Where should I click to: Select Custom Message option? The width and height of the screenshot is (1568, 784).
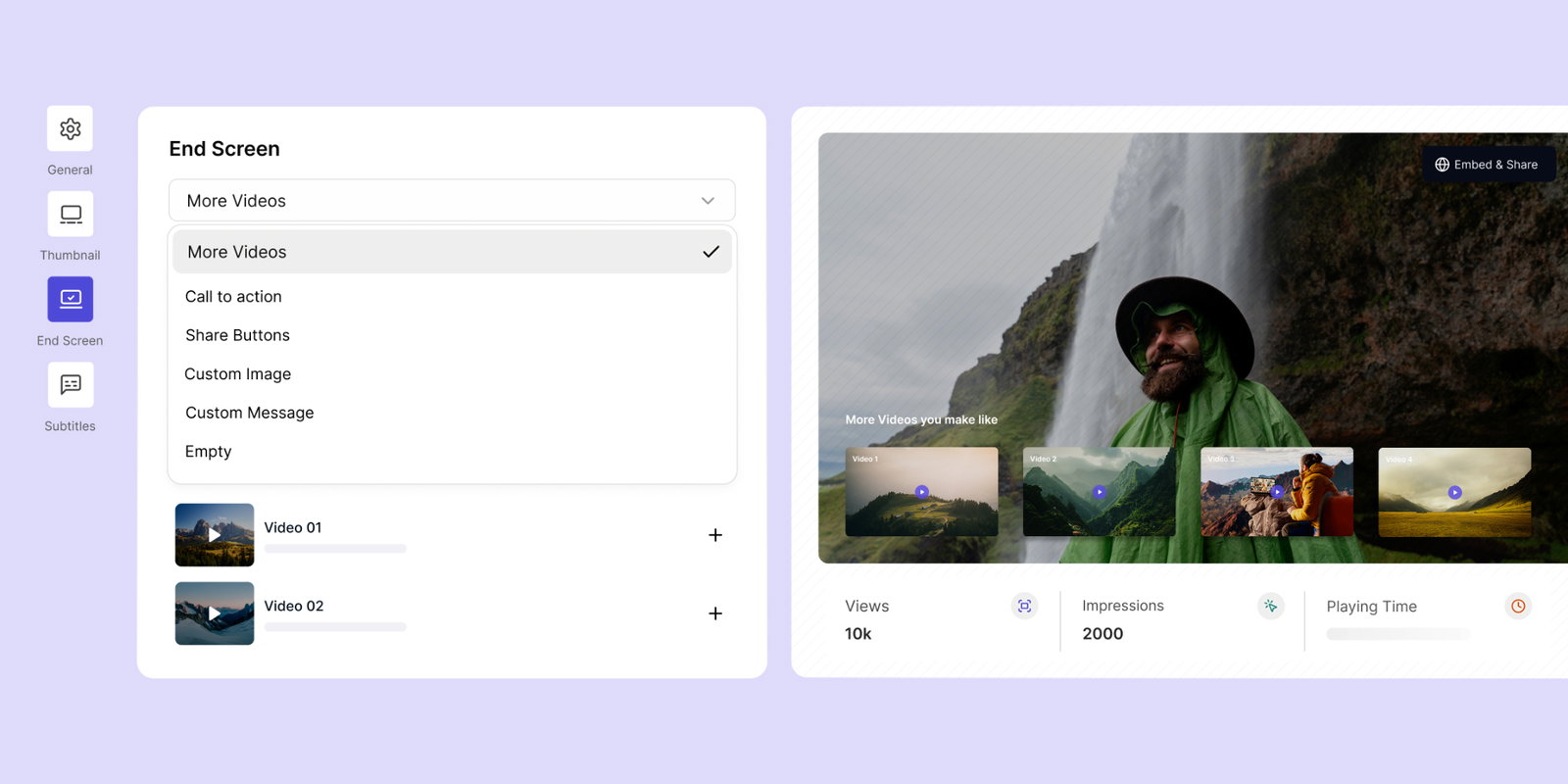coord(249,413)
